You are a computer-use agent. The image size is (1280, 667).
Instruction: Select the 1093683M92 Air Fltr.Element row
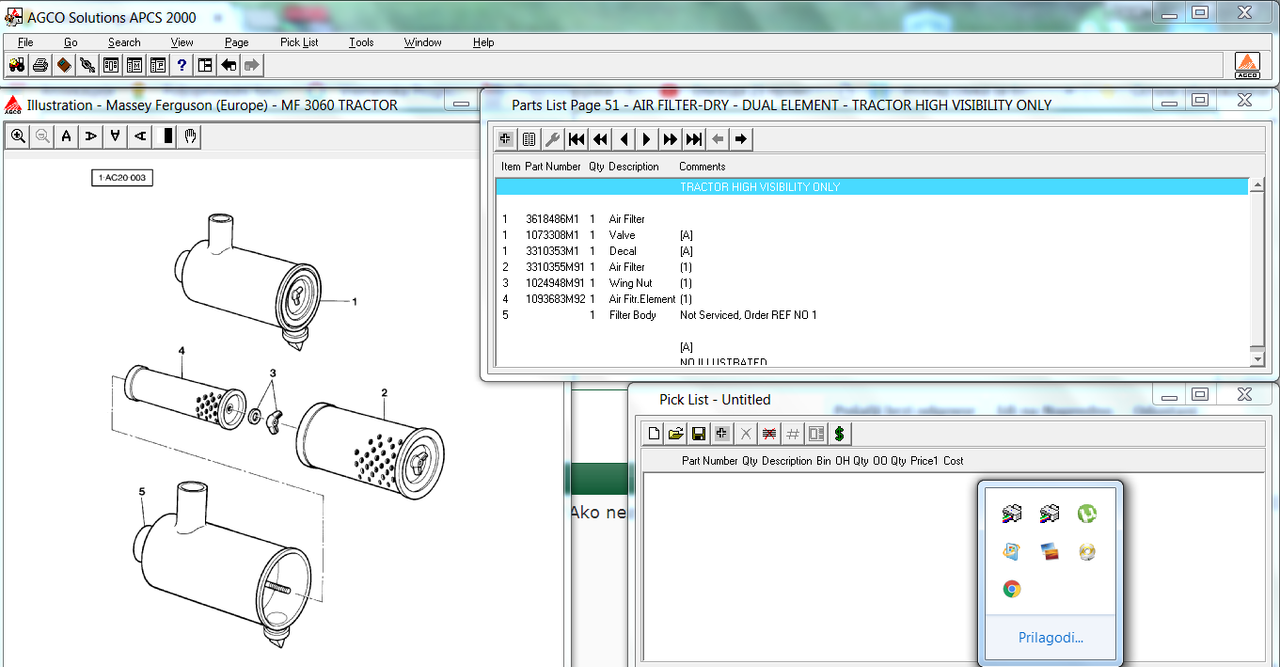(x=873, y=299)
